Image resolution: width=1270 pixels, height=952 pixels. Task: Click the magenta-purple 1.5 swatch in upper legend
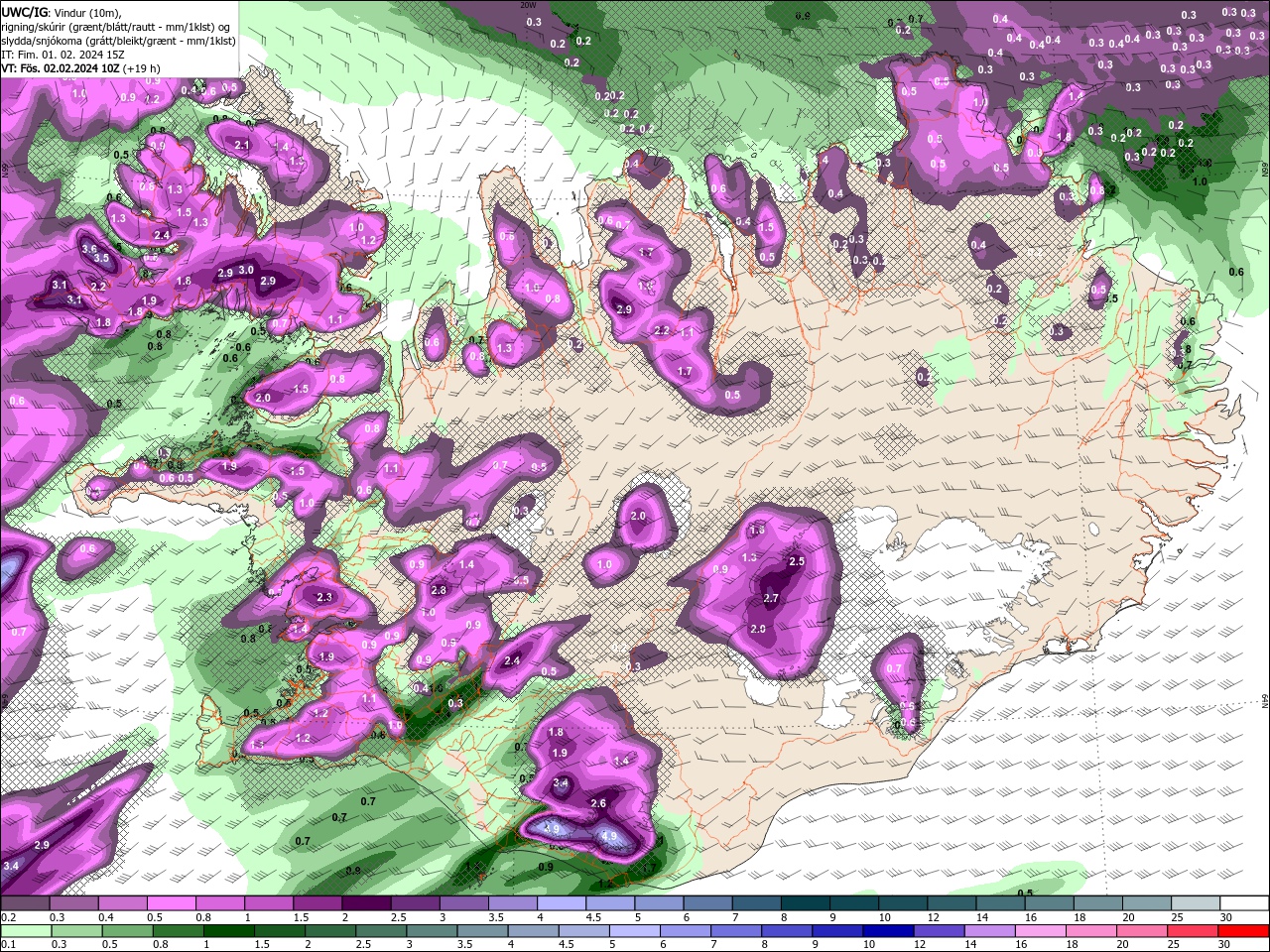[x=317, y=903]
